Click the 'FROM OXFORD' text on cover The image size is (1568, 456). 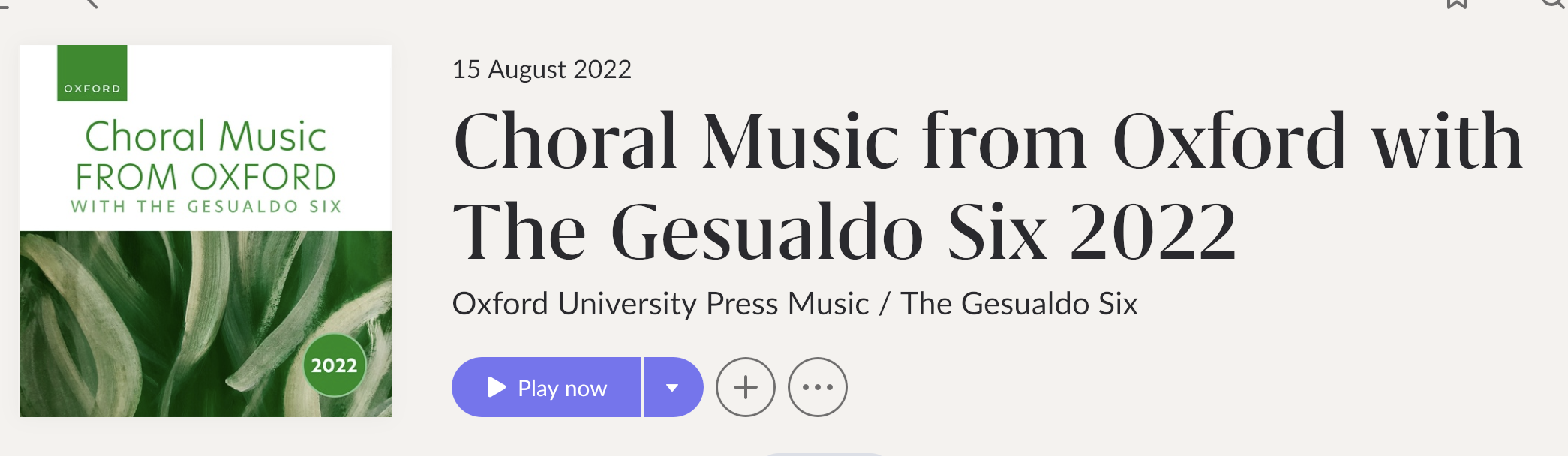click(x=206, y=177)
